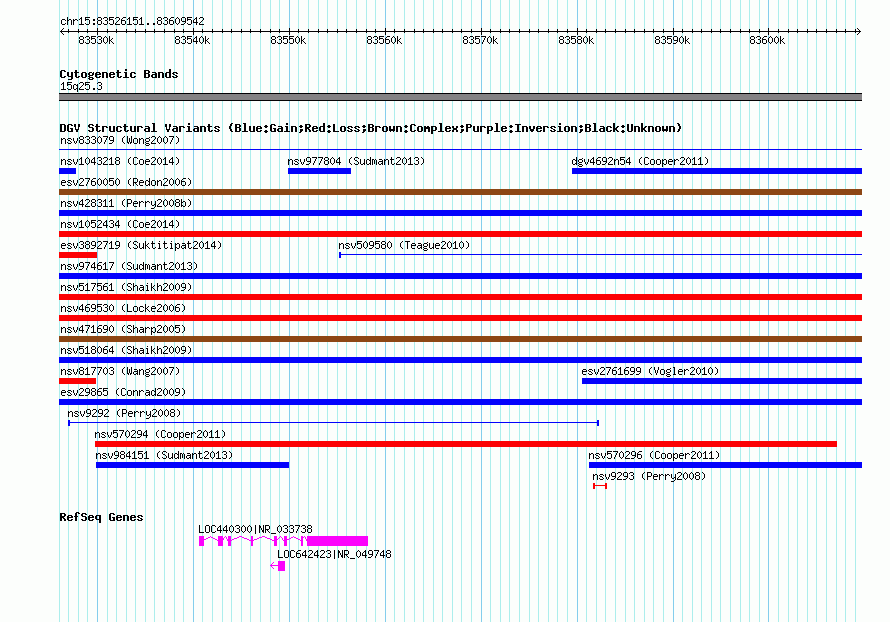
Task: Click the chr15:83526151..83609542 coordinates text
Action: click(x=132, y=21)
